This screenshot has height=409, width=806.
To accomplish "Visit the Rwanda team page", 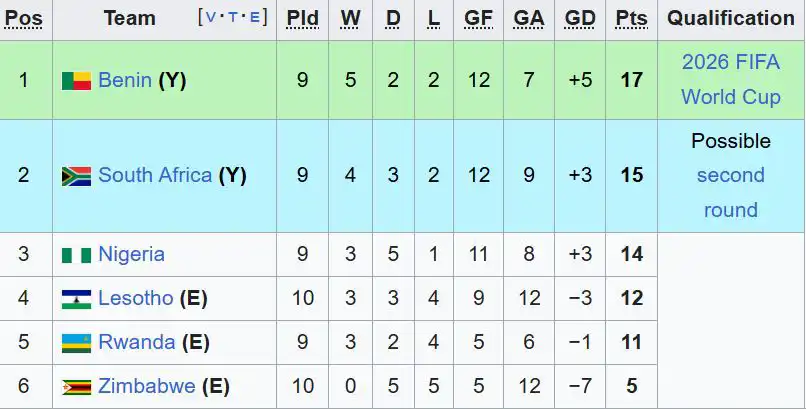I will [136, 342].
